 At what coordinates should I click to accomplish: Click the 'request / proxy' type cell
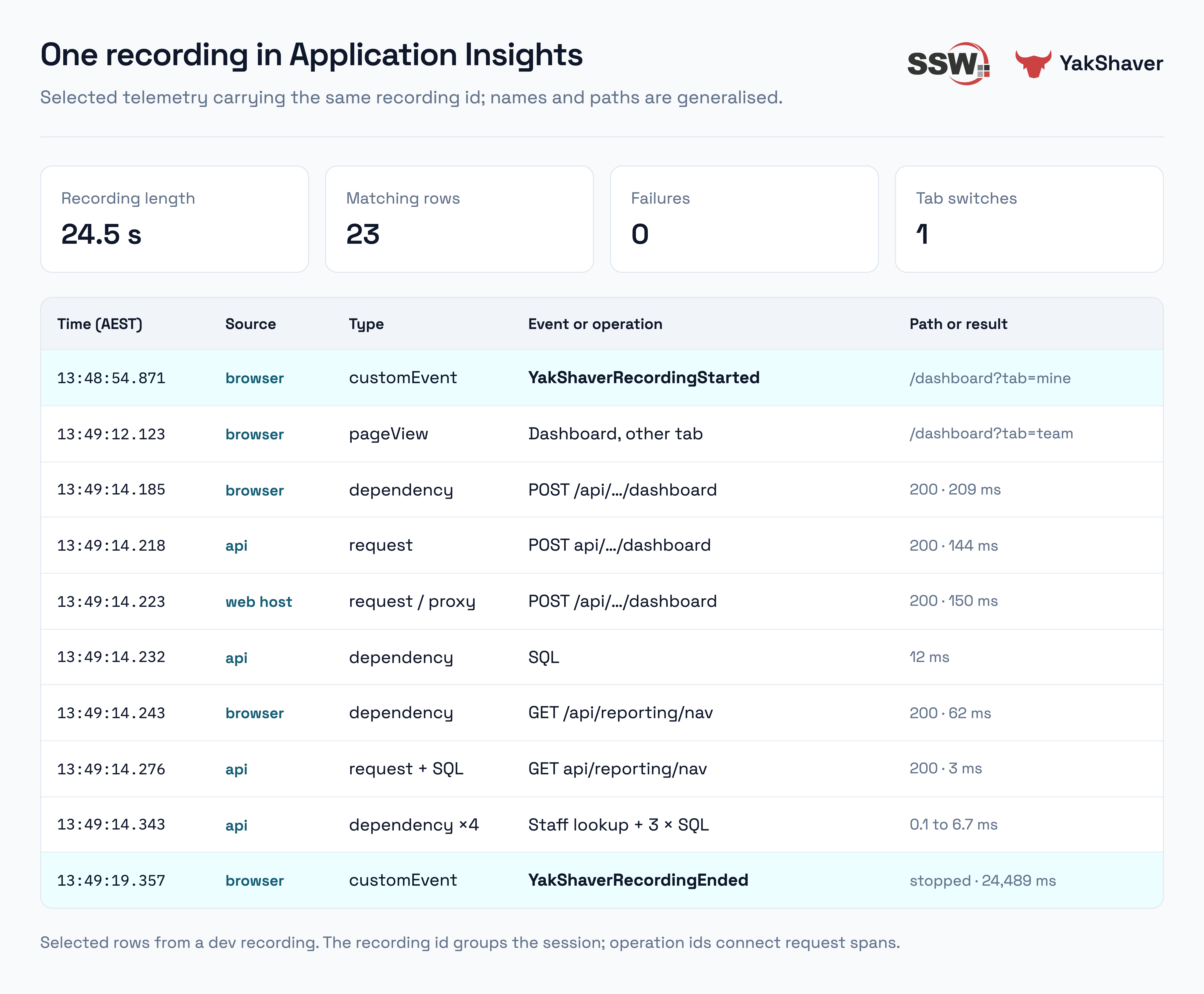[x=412, y=602]
